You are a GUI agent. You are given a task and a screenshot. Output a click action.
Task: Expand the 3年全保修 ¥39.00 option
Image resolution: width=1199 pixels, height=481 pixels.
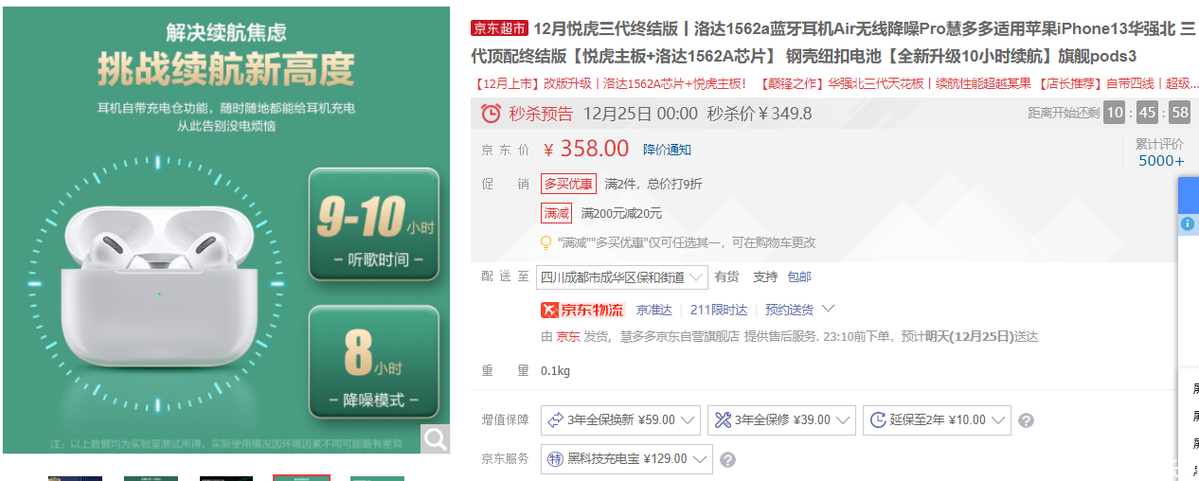[x=781, y=420]
